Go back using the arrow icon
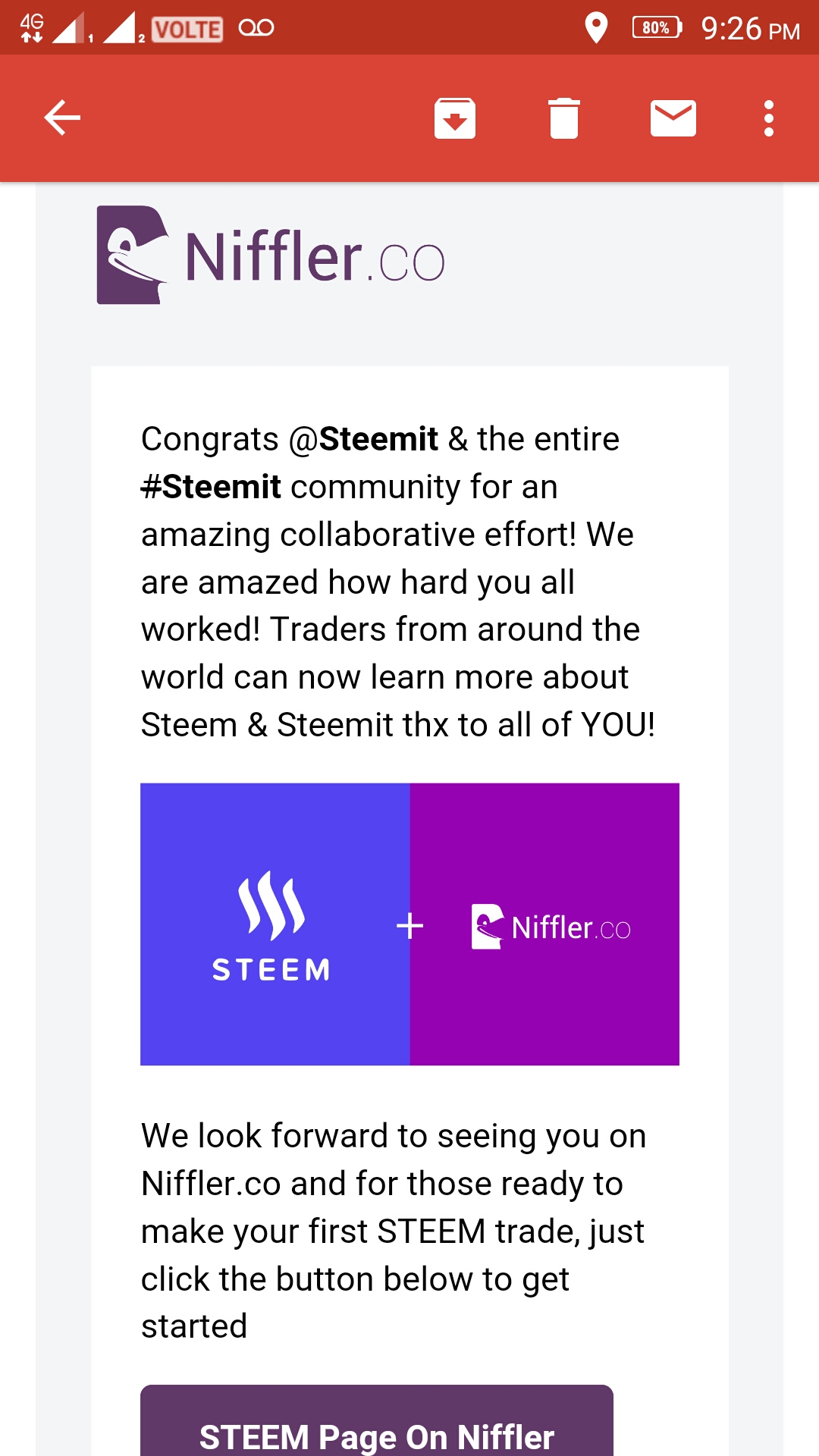Screen dimensions: 819x1456 click(x=62, y=118)
